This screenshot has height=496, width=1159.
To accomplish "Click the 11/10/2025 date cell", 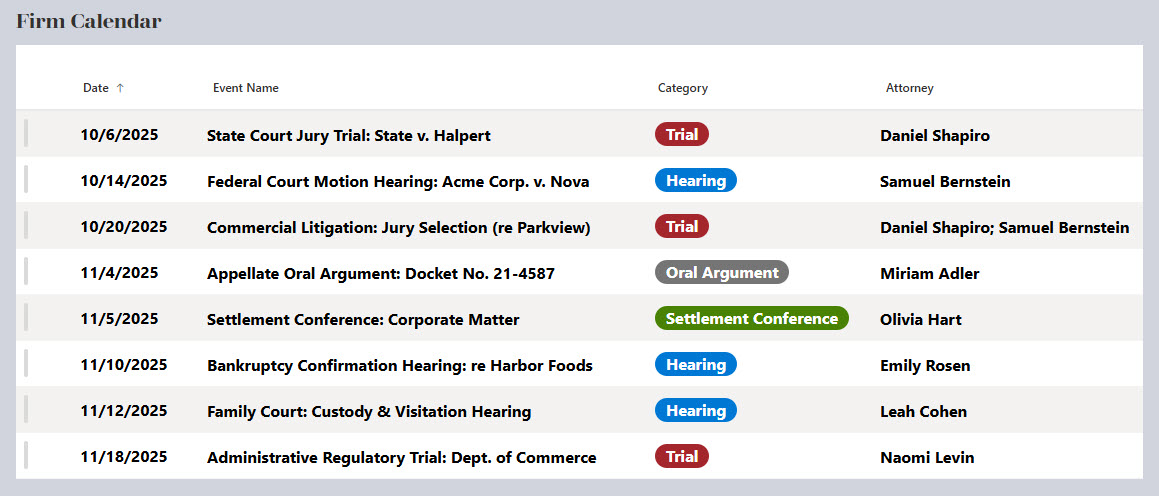I will click(x=124, y=365).
